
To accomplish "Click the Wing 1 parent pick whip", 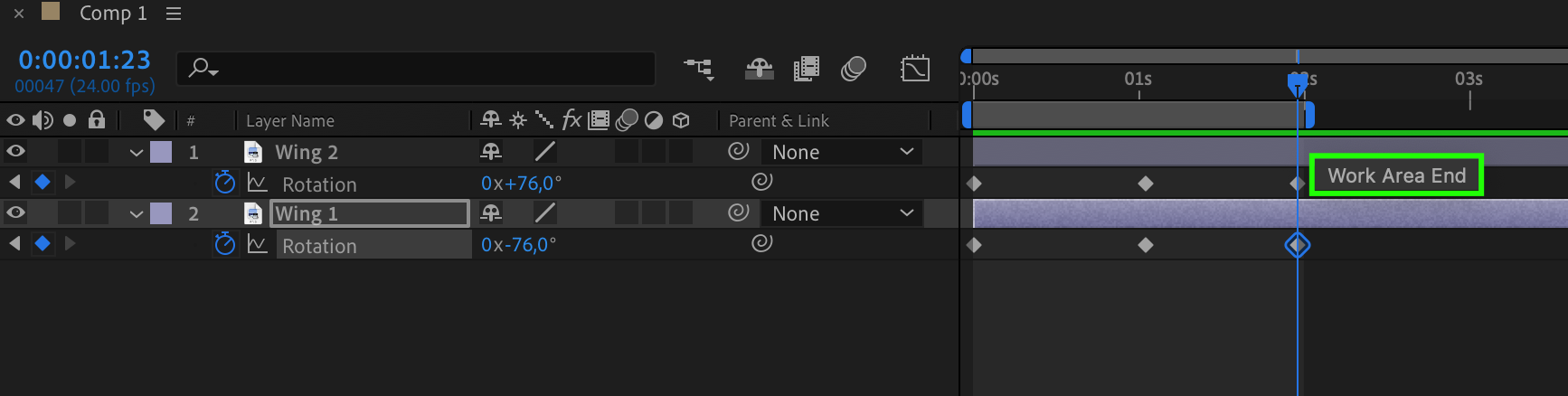I will [x=739, y=212].
